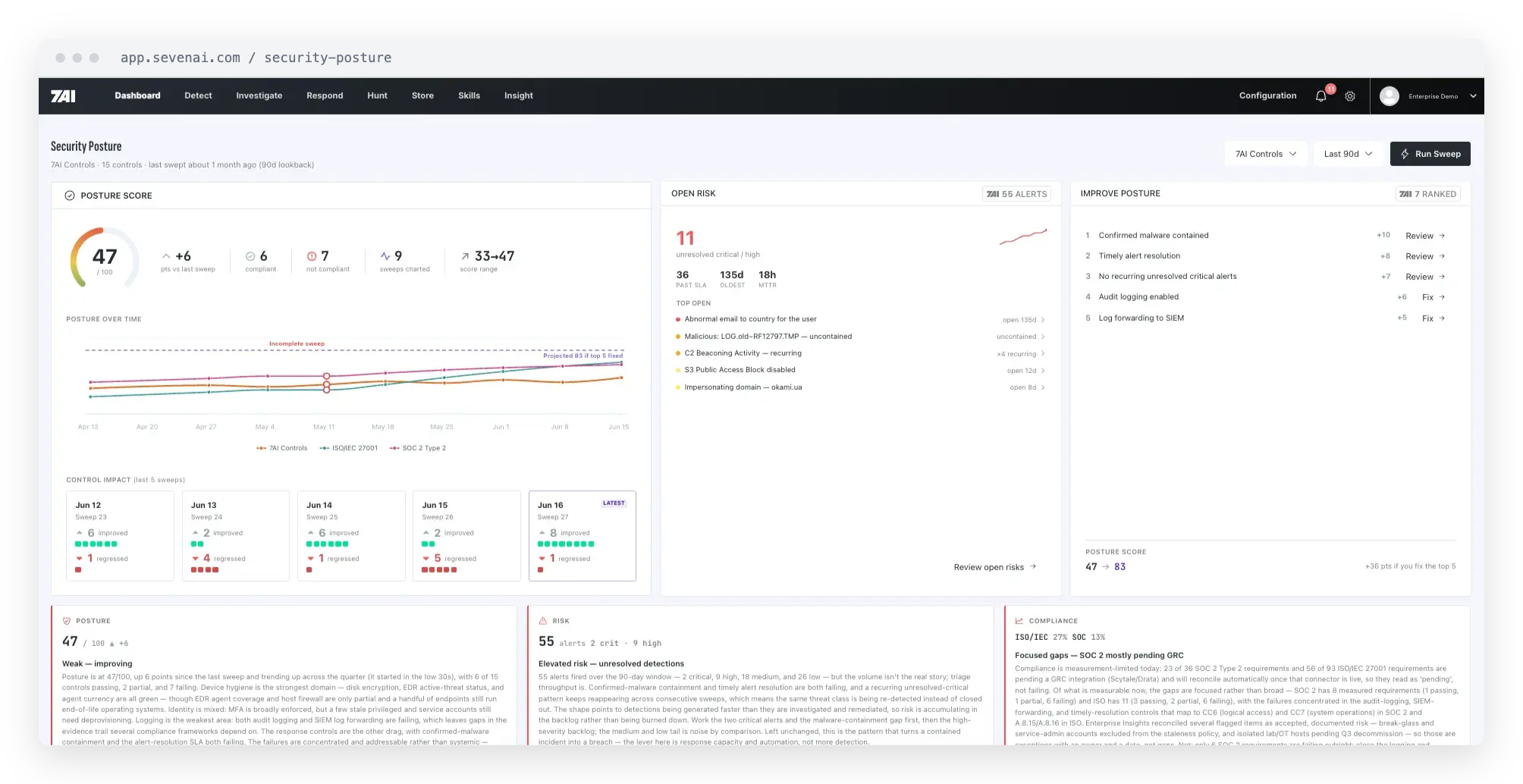The width and height of the screenshot is (1523, 784).
Task: Select the Jun 12 Sweep 23 card
Action: point(121,536)
